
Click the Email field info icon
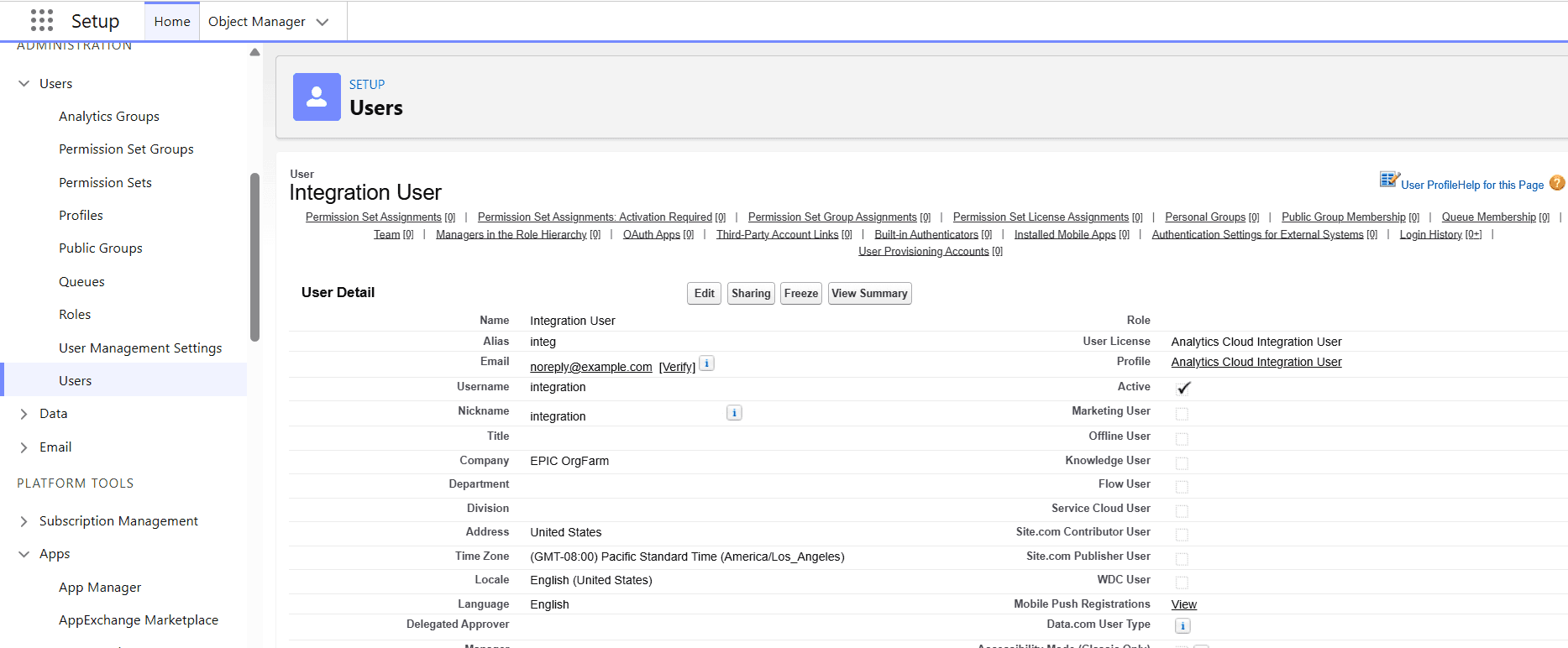coord(707,363)
